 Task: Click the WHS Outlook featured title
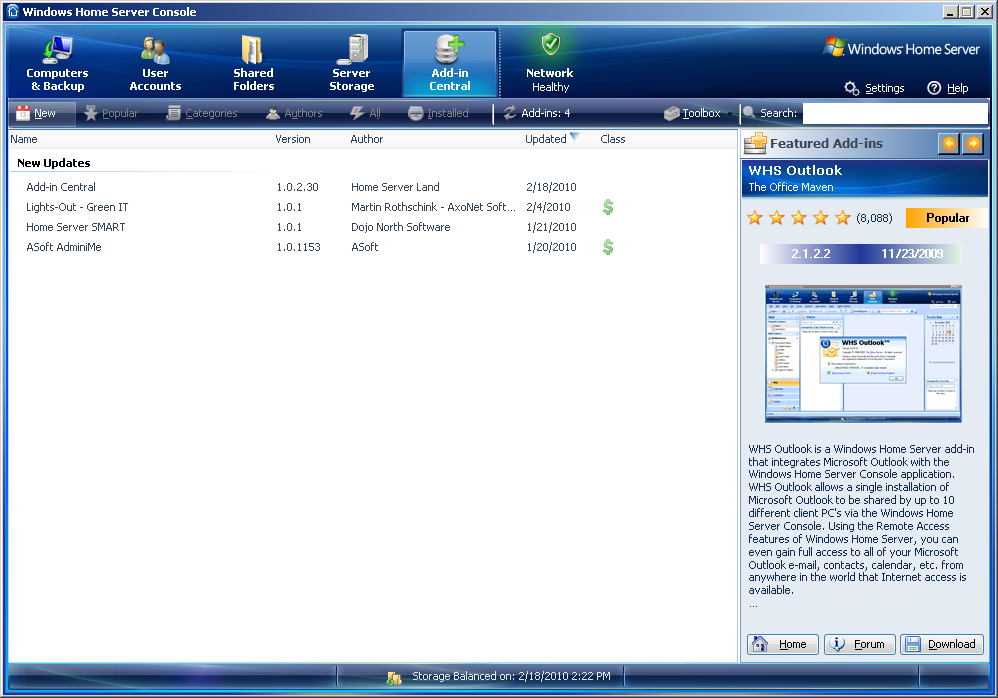tap(795, 171)
